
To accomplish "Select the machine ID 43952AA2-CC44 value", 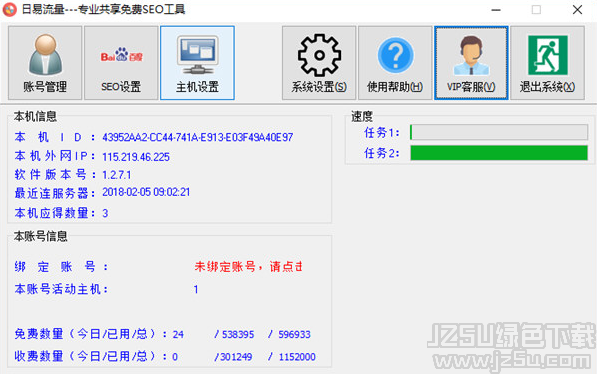I will [198, 137].
